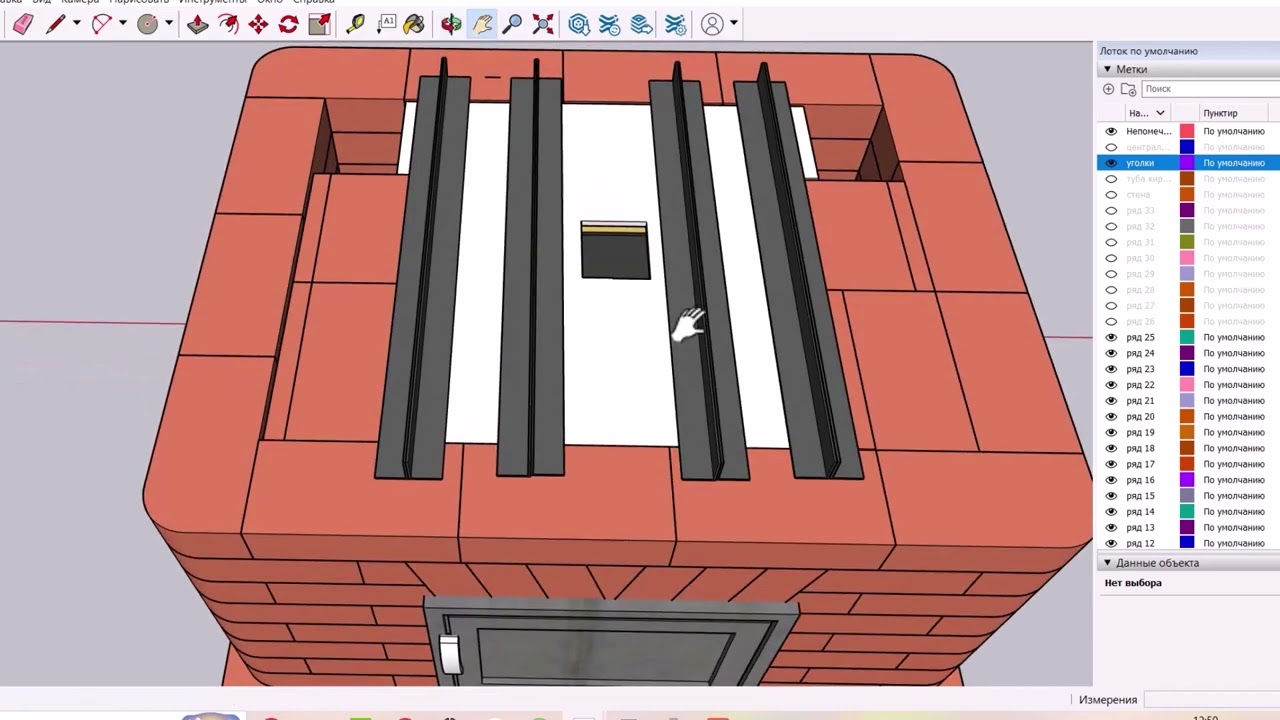Open dash style dropdown for ряд 24

click(x=1234, y=353)
